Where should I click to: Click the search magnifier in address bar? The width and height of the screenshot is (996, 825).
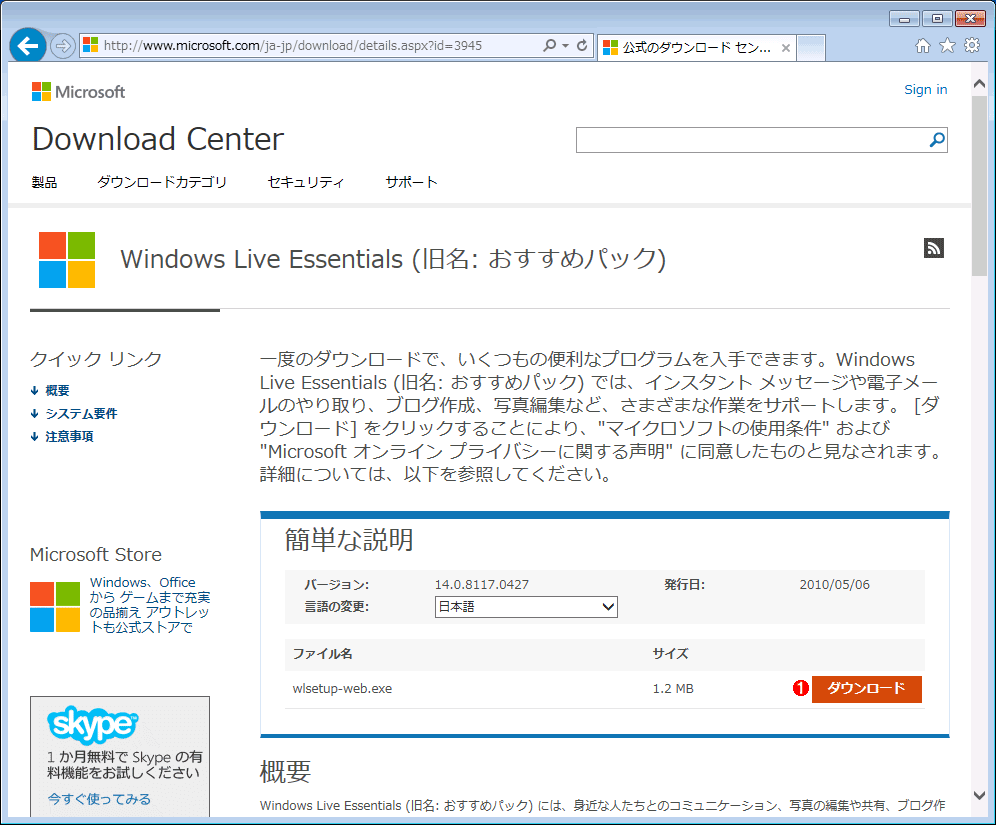click(549, 46)
